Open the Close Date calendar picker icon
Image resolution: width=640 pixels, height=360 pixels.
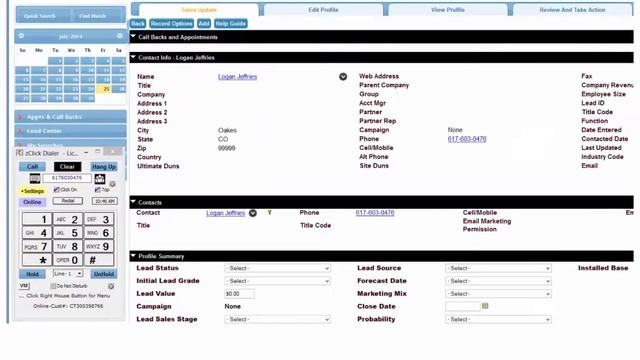485,306
